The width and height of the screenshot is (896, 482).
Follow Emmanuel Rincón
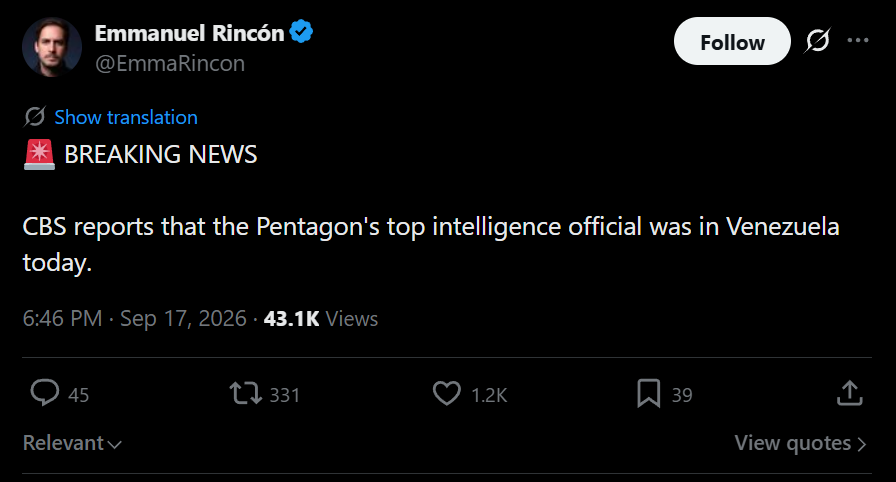pyautogui.click(x=732, y=41)
